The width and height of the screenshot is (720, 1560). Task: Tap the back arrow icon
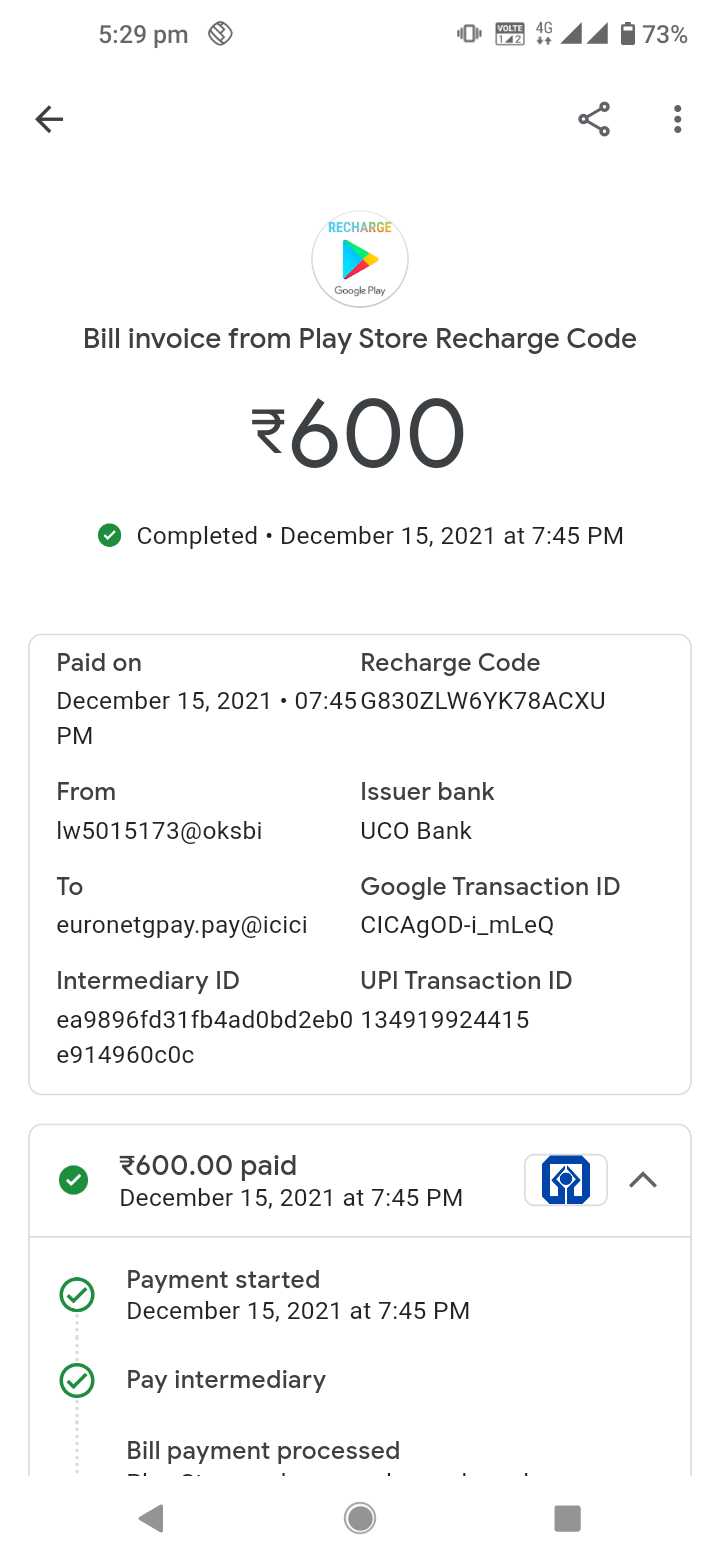pyautogui.click(x=49, y=120)
